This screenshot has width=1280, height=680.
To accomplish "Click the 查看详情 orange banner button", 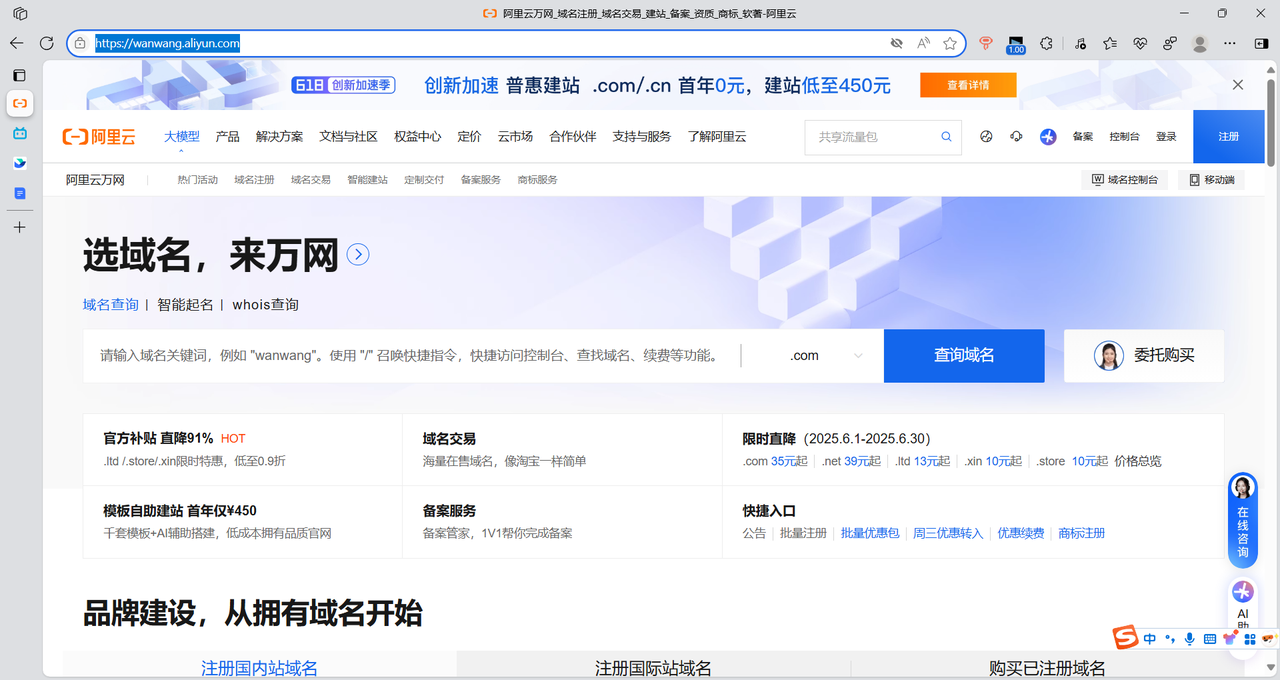I will pyautogui.click(x=968, y=85).
